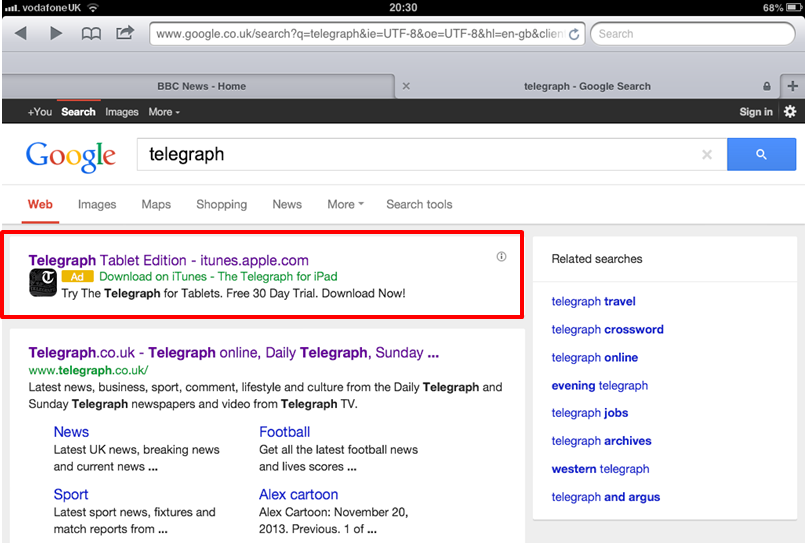The image size is (805, 543).
Task: Switch to the BBC News - Home tab
Action: [201, 86]
